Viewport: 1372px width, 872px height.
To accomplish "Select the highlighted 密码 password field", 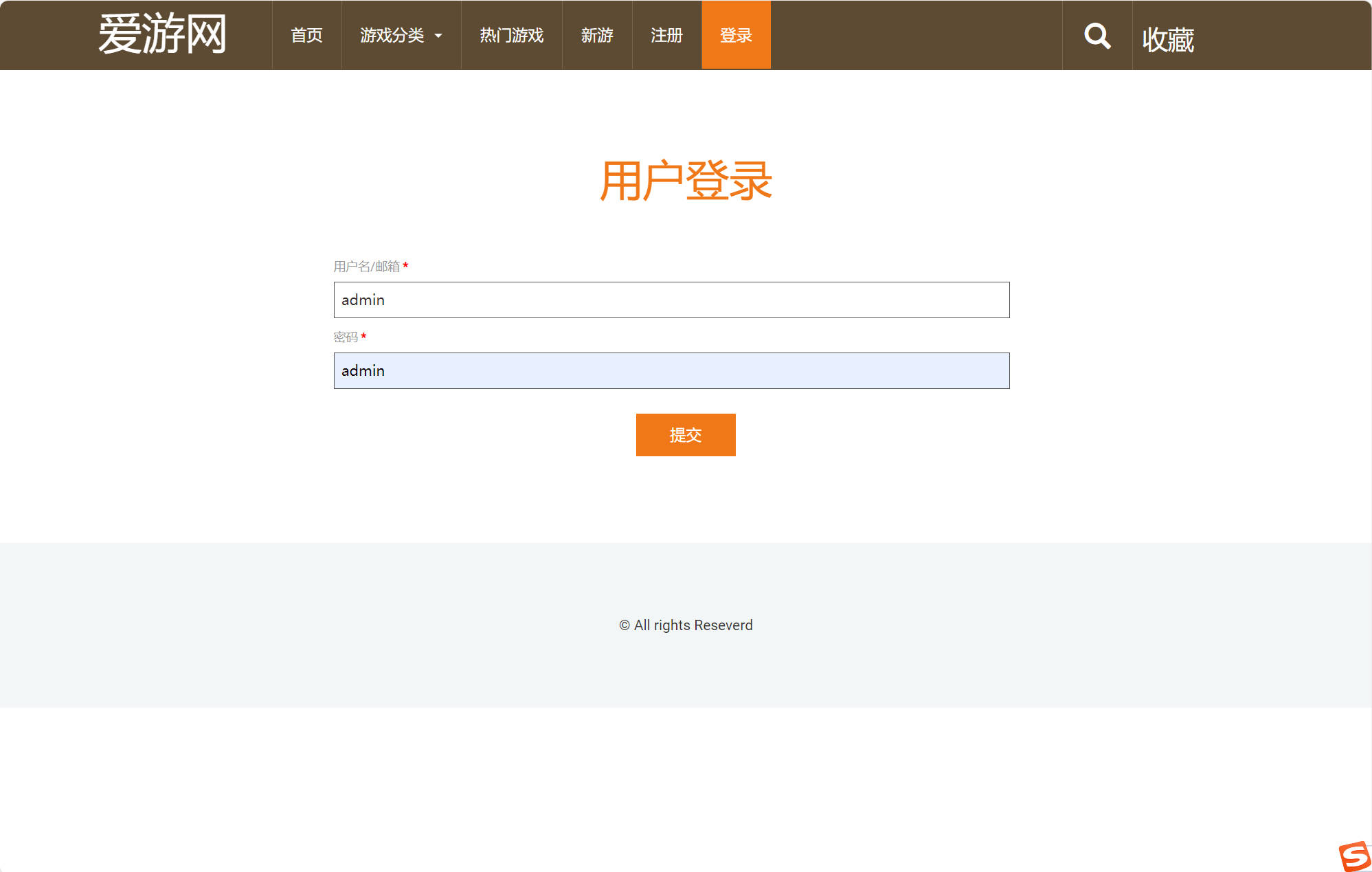I will point(671,370).
